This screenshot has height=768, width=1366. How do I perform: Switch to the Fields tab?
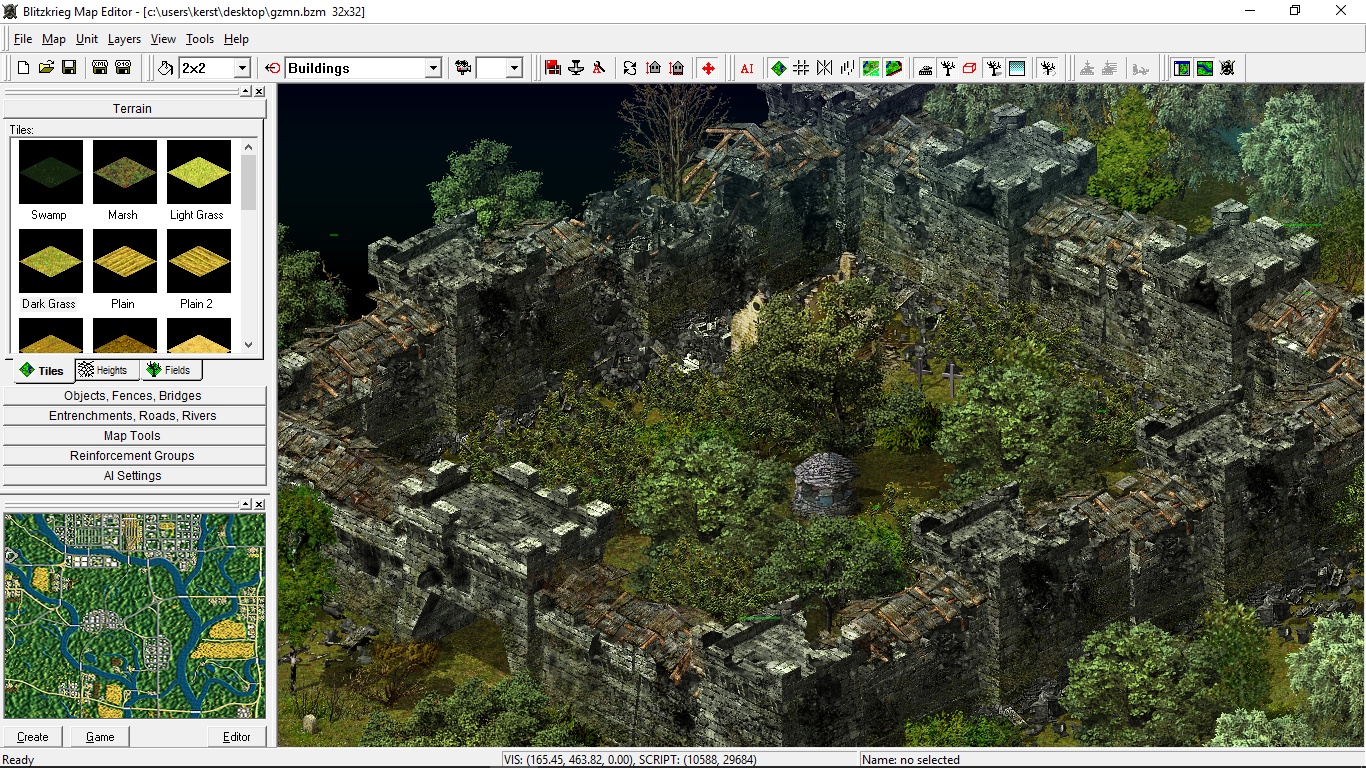(x=169, y=370)
